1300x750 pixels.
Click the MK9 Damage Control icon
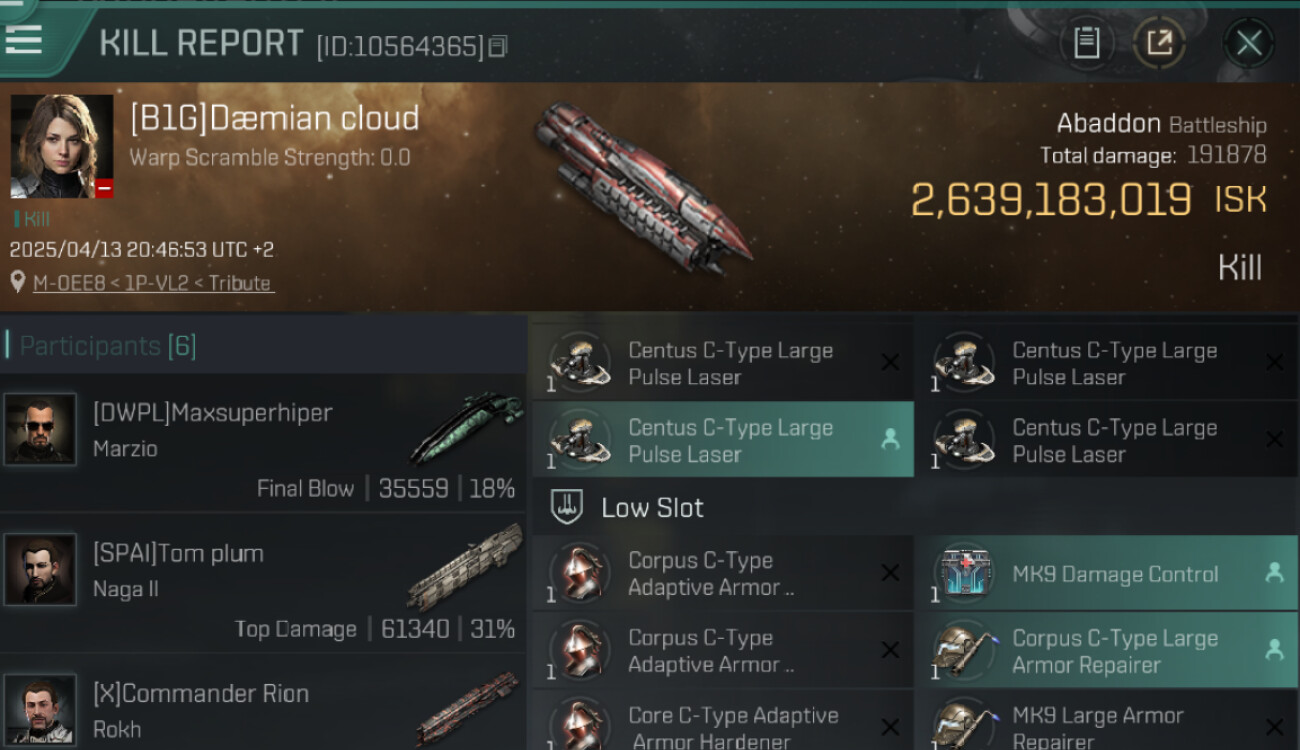click(x=965, y=574)
